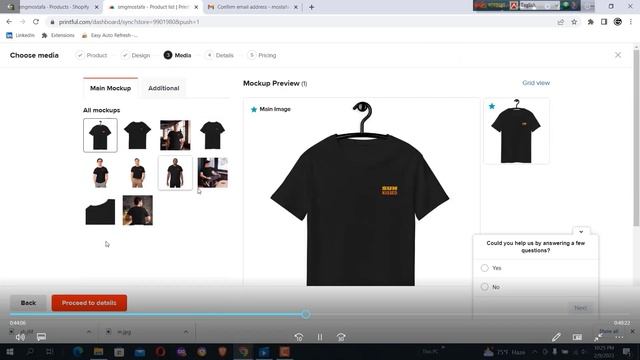Go to the Details step

tap(220, 55)
